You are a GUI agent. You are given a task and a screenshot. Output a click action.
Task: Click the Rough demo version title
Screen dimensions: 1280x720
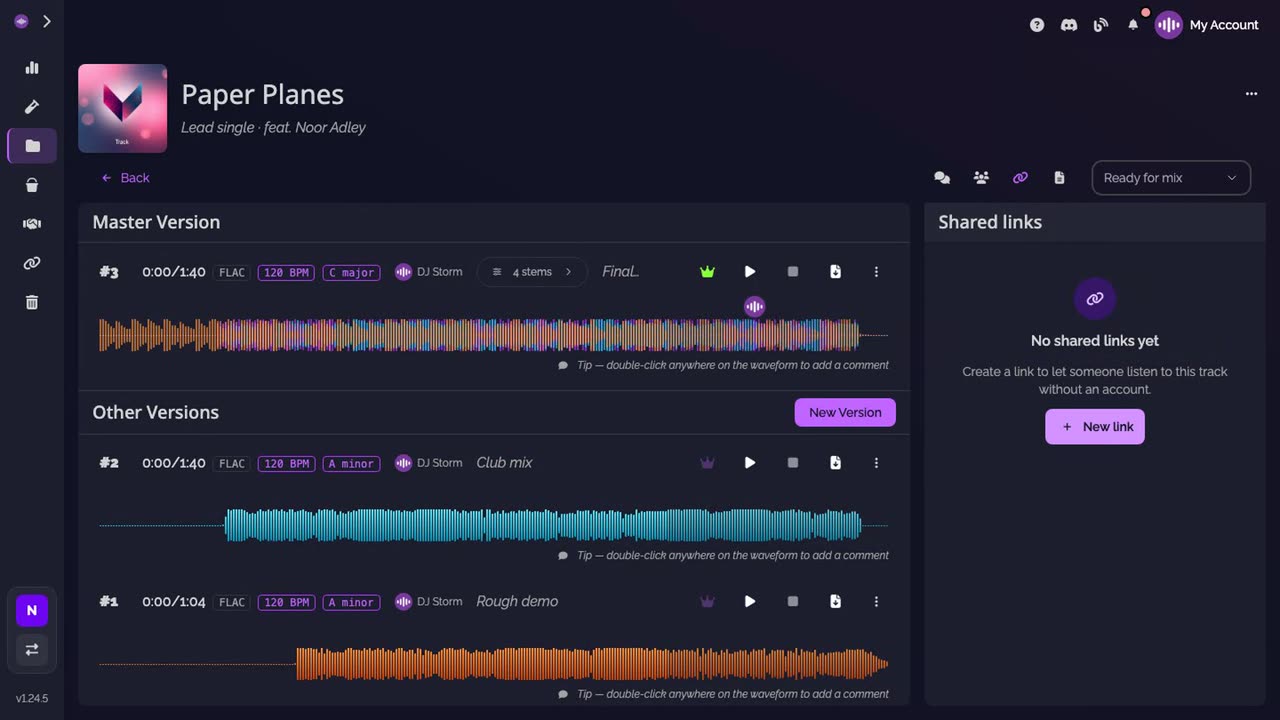point(517,602)
